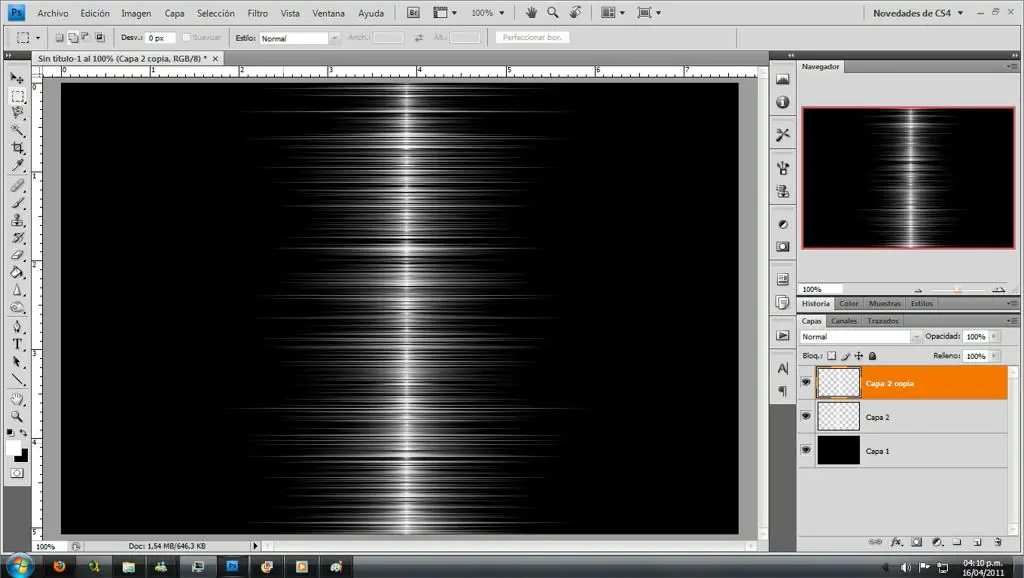Select the History Brush tool
Image resolution: width=1024 pixels, height=578 pixels.
(17, 238)
